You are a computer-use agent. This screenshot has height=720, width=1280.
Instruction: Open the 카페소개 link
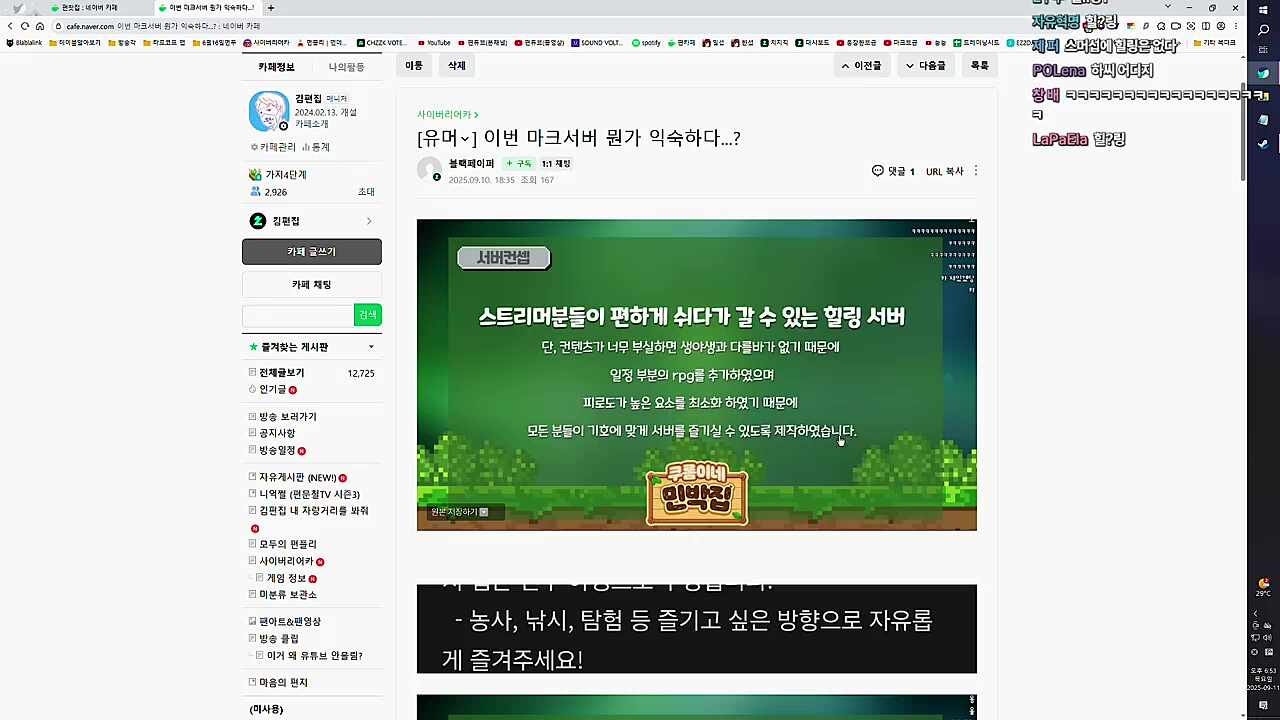[311, 124]
